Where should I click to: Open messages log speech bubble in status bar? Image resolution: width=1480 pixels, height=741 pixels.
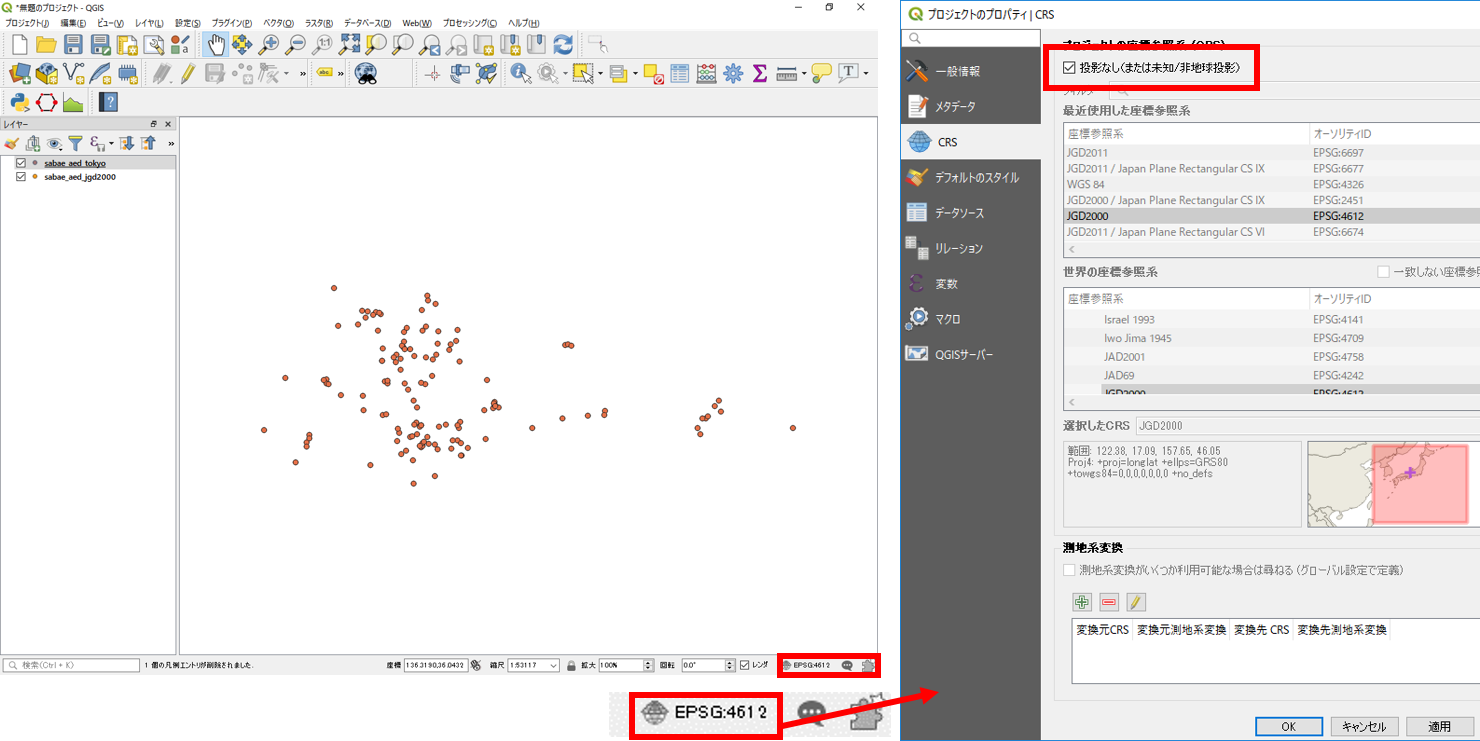pos(848,665)
